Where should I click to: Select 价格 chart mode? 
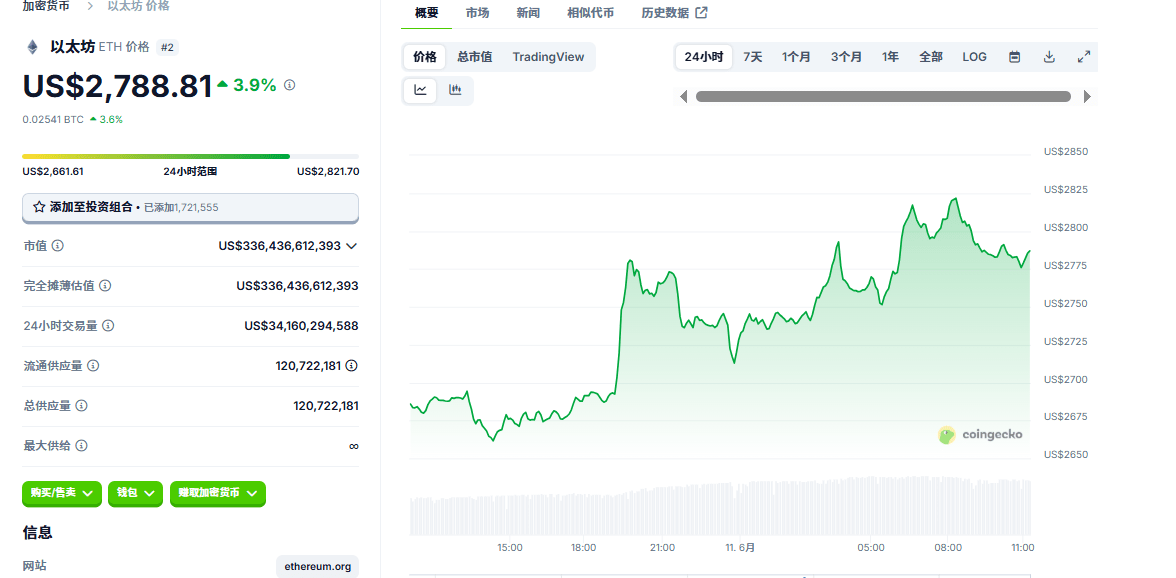[424, 57]
